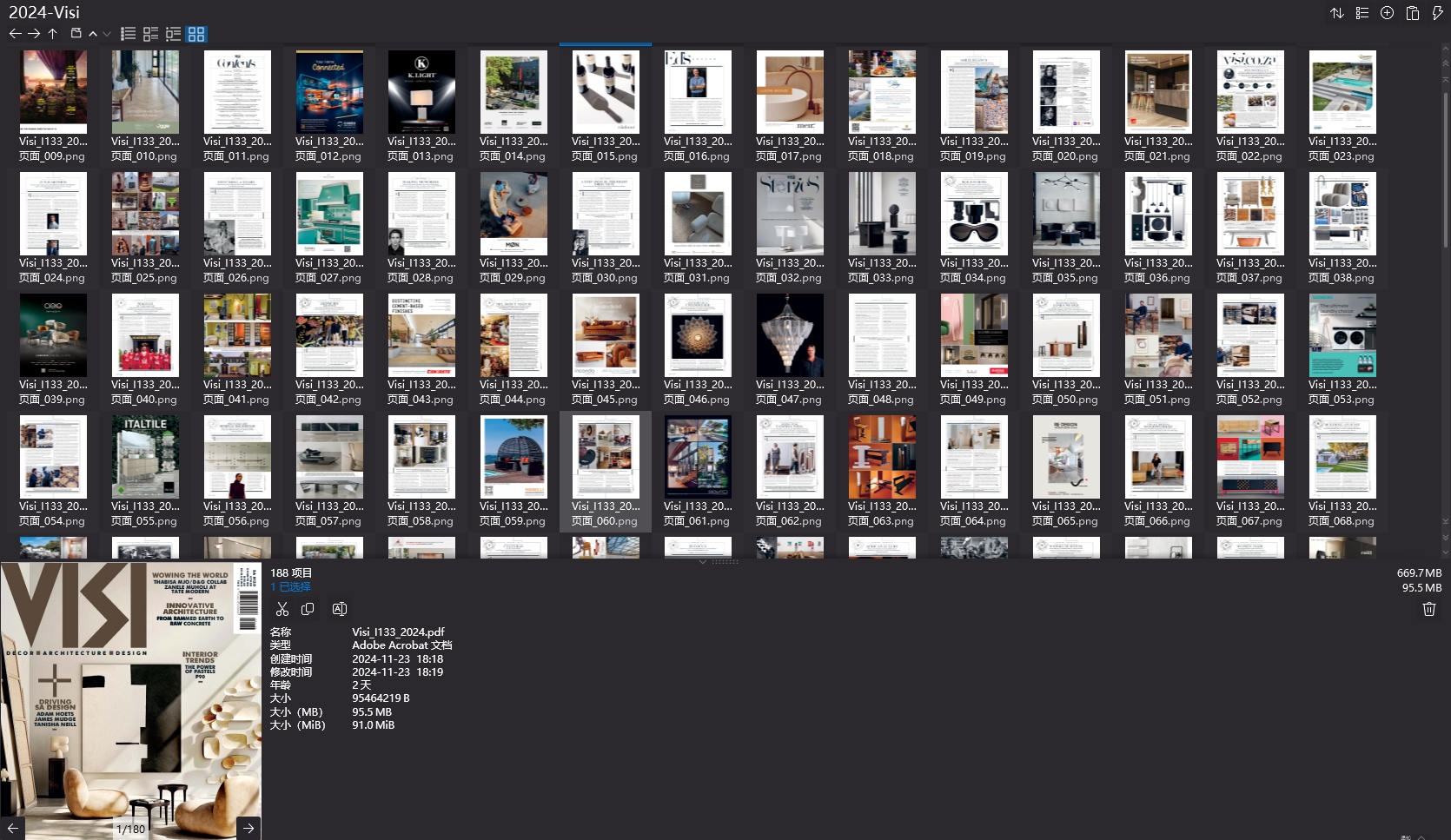This screenshot has width=1451, height=840.
Task: Select thumbnail Visi_I133 页面_045.png
Action: point(606,336)
